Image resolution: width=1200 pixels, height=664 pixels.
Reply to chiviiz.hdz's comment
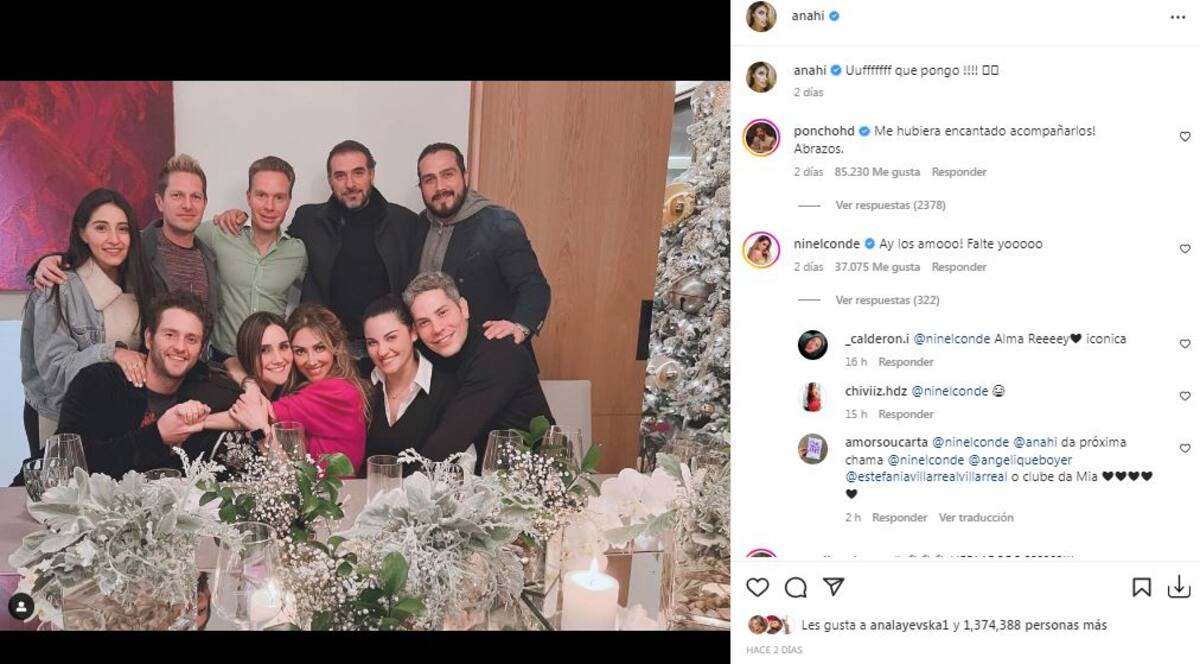click(906, 414)
